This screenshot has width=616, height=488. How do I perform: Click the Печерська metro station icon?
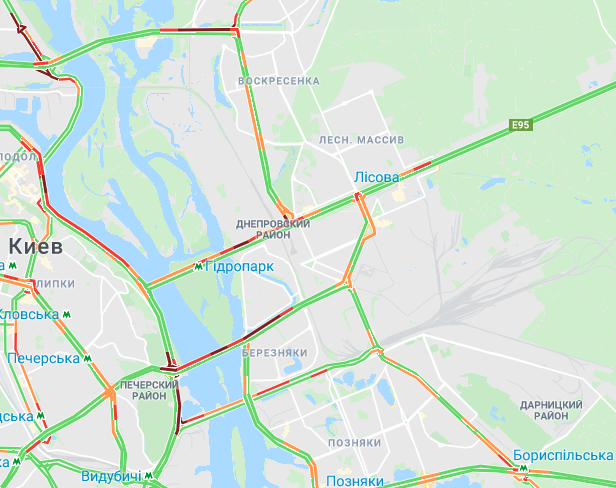pos(88,358)
